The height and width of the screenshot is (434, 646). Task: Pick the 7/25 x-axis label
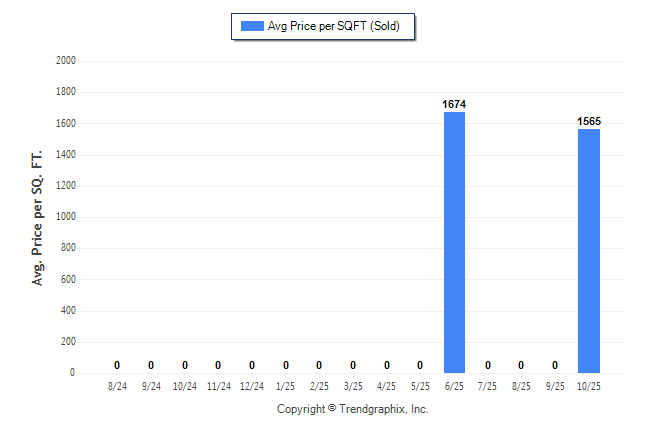click(x=488, y=386)
